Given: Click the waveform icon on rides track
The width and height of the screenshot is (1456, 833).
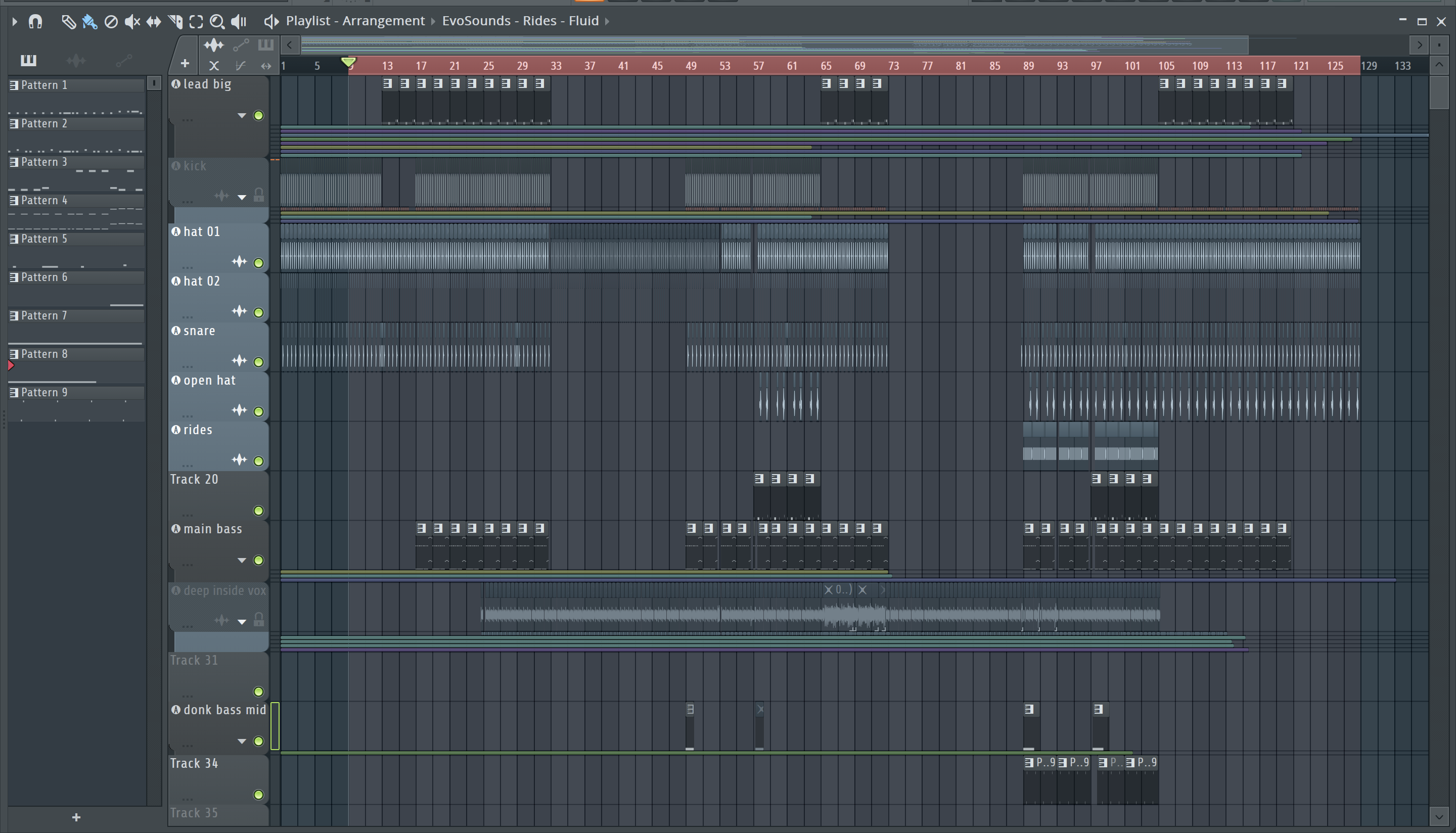Looking at the screenshot, I should point(239,460).
